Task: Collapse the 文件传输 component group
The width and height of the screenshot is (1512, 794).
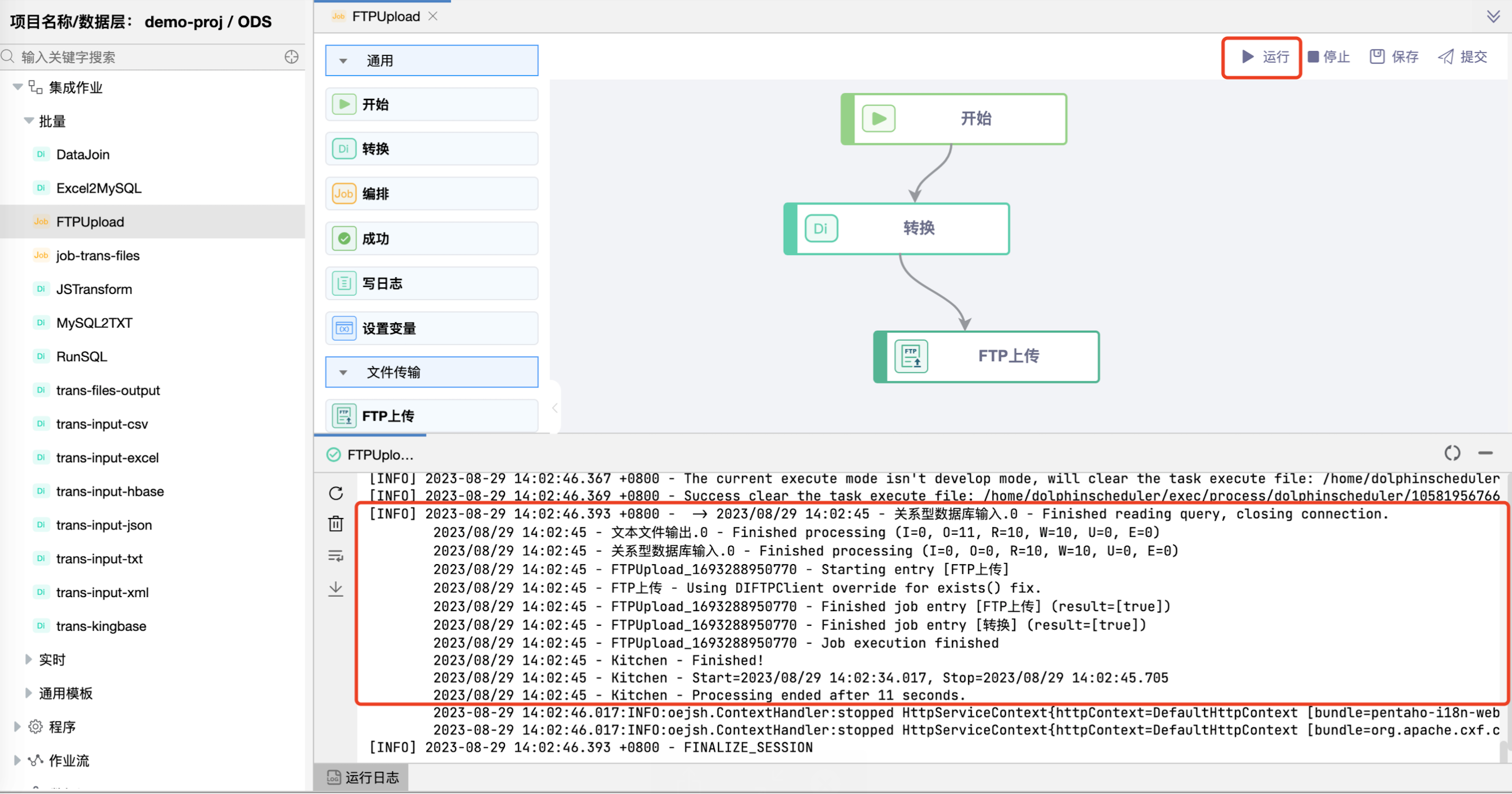Action: click(x=343, y=373)
